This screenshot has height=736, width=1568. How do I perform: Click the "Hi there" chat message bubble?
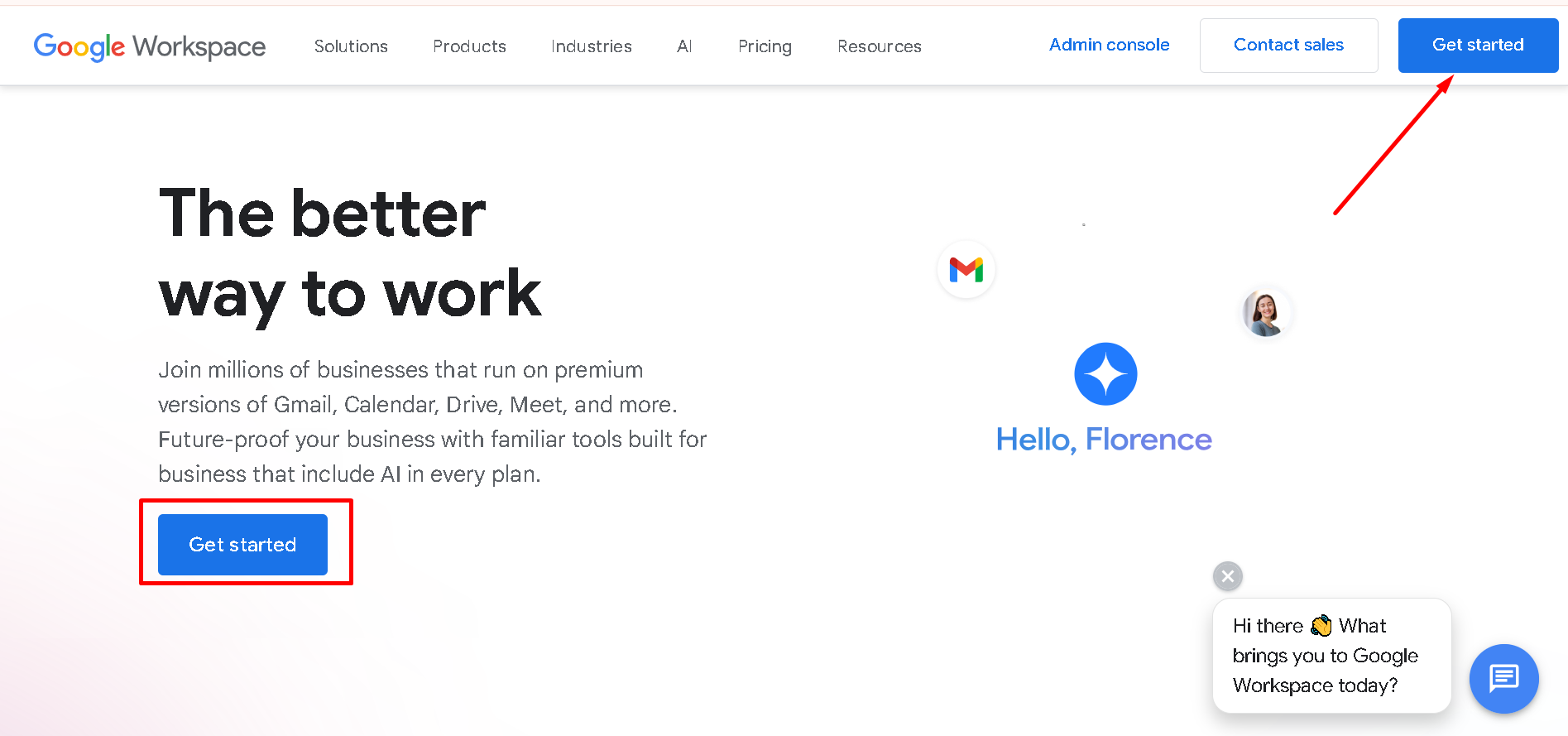1332,656
